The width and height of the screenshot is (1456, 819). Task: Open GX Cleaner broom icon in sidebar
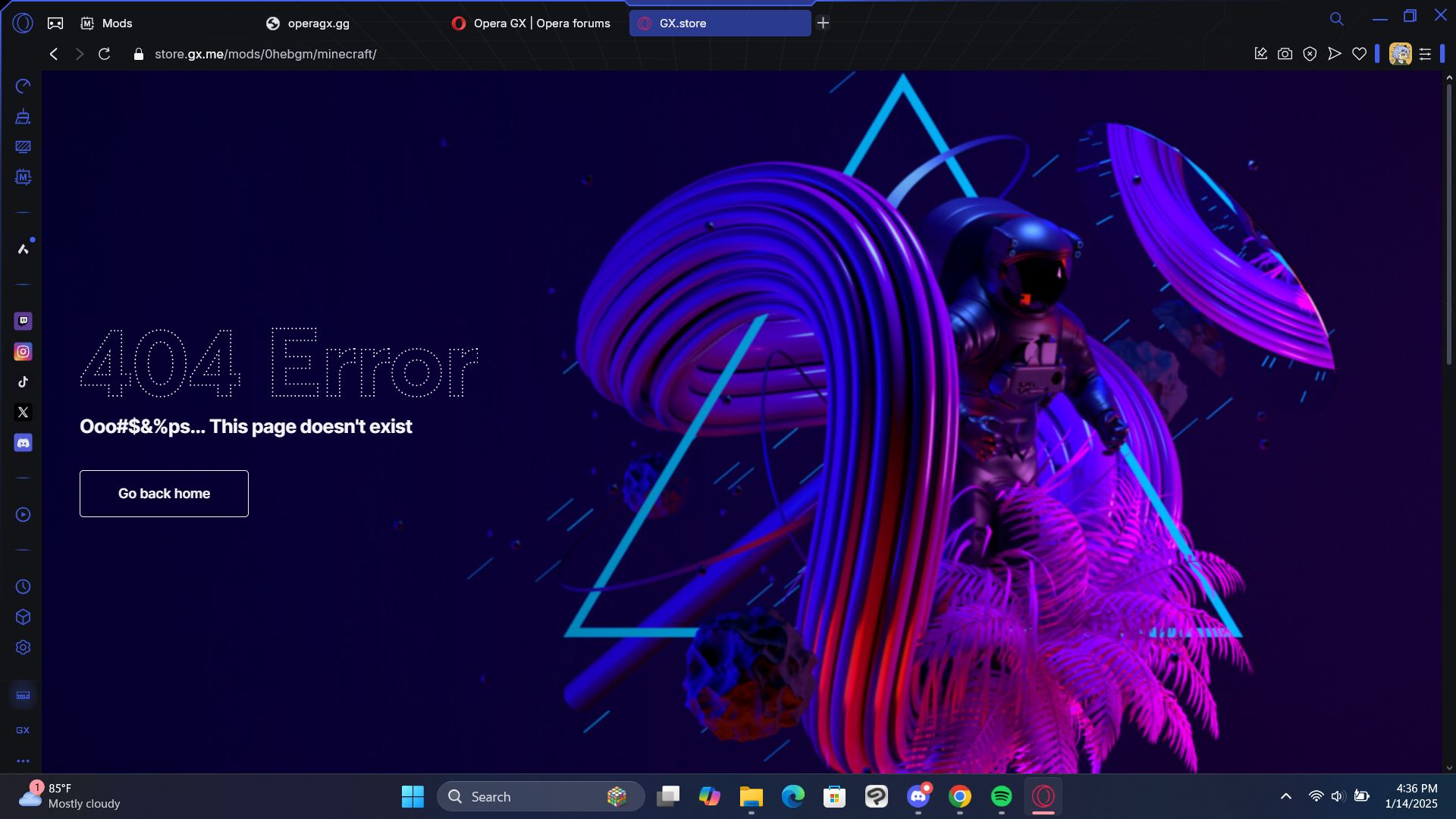click(x=24, y=117)
